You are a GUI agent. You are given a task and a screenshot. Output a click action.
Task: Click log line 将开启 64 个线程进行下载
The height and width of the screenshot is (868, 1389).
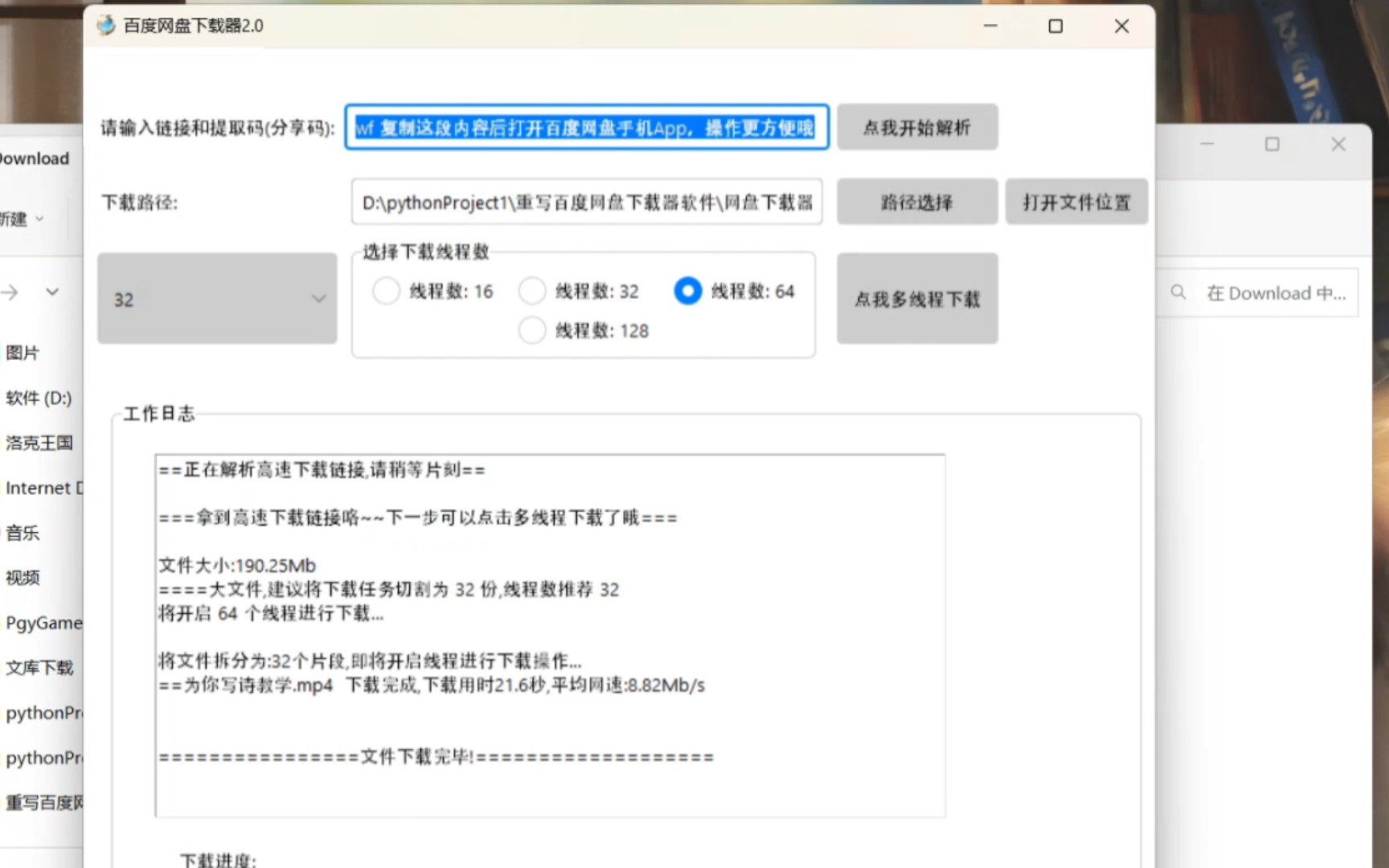point(271,614)
